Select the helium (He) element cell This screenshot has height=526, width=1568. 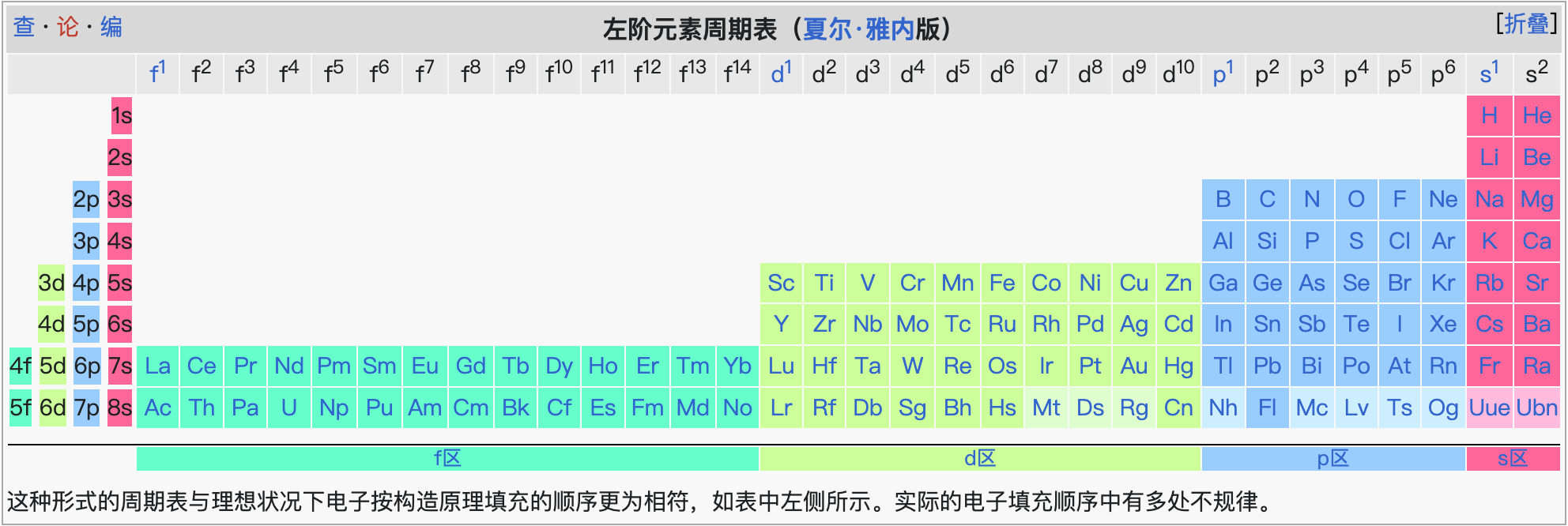coord(1536,116)
